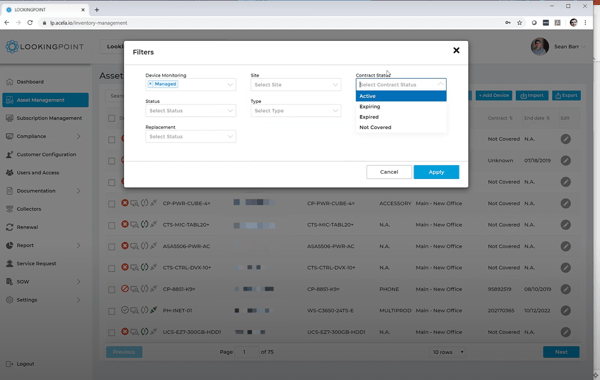The width and height of the screenshot is (600, 380).
Task: Go to the Next page
Action: (x=561, y=352)
